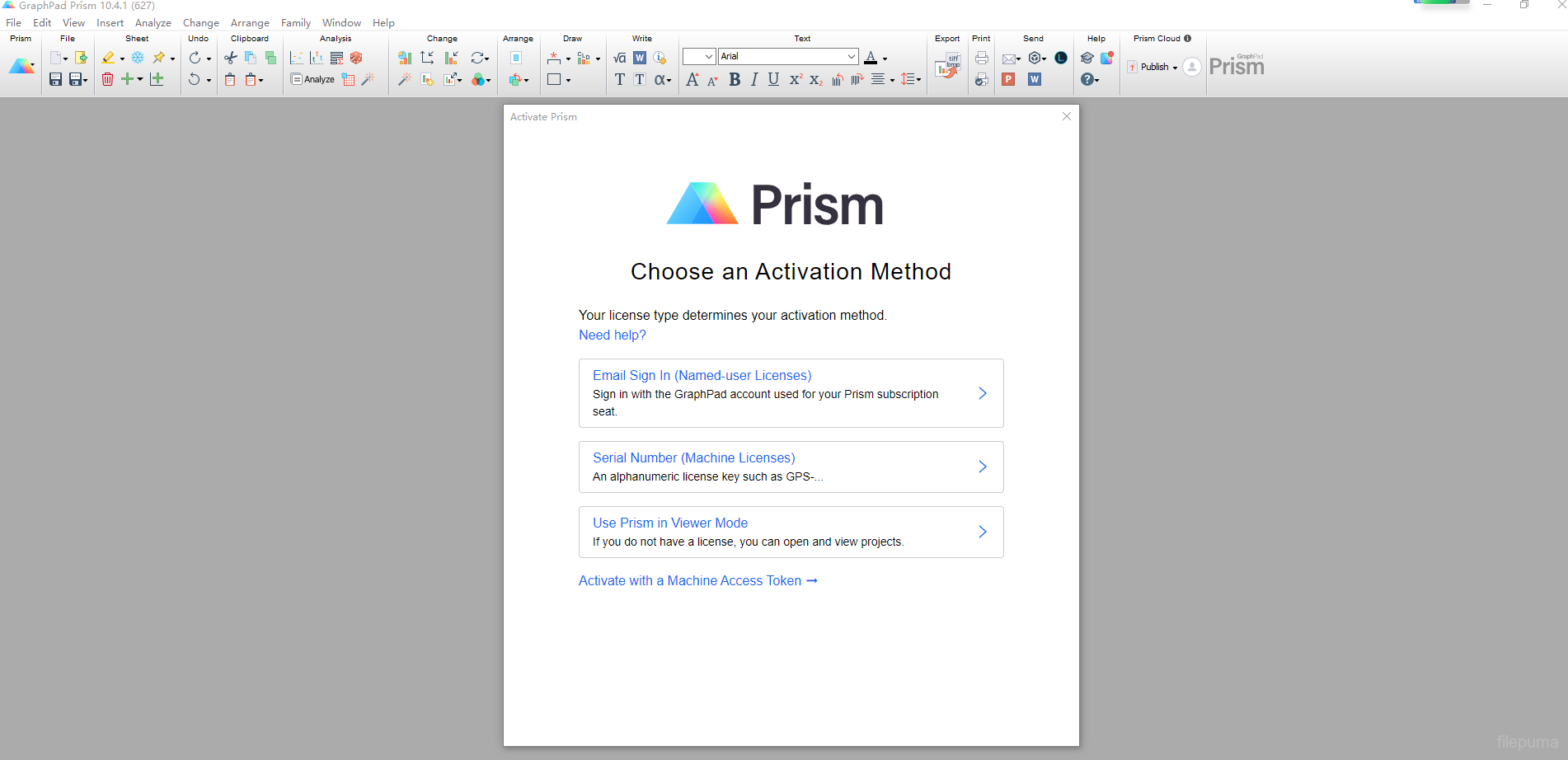The image size is (1568, 760).
Task: Toggle italic text formatting
Action: [753, 79]
